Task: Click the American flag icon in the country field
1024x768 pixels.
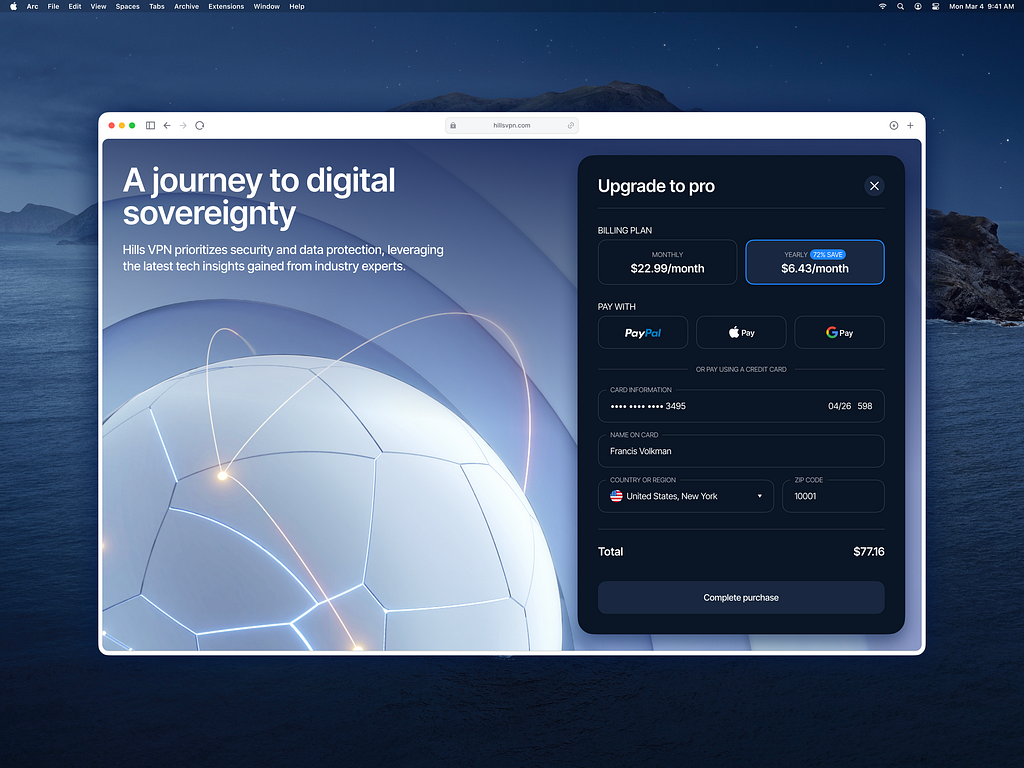Action: pos(616,495)
